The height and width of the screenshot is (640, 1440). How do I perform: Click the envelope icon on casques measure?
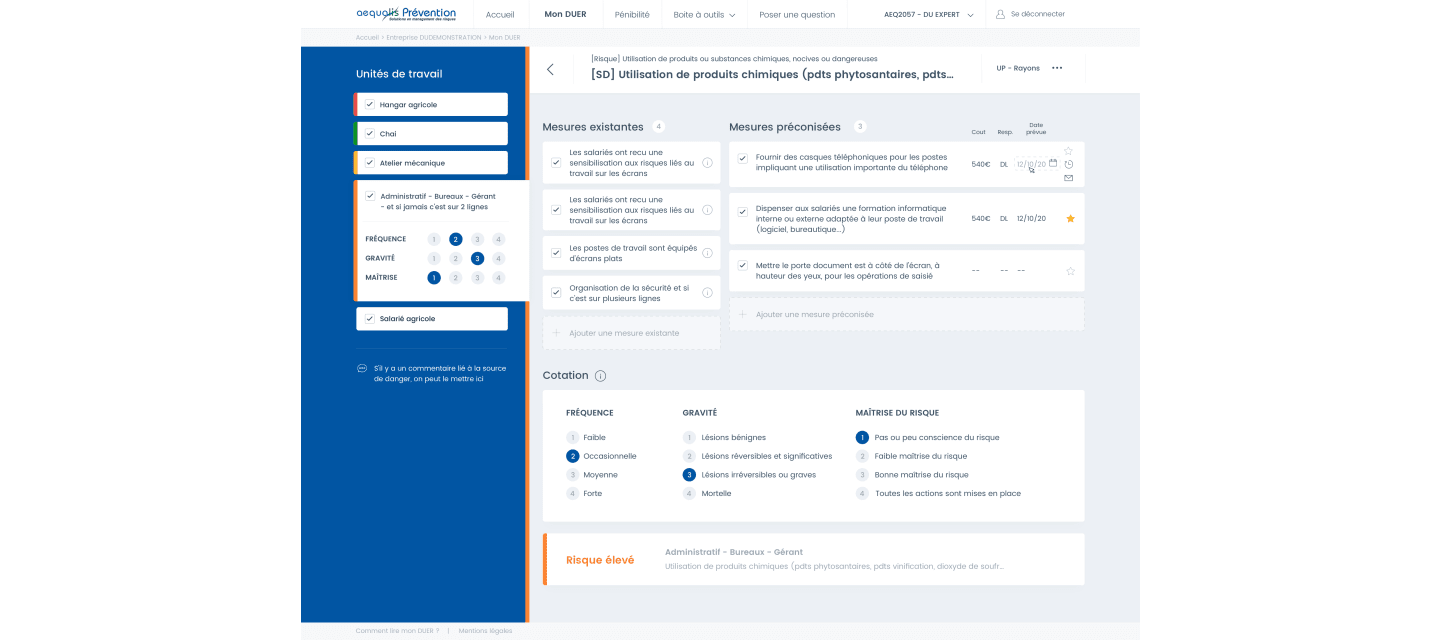tap(1069, 178)
